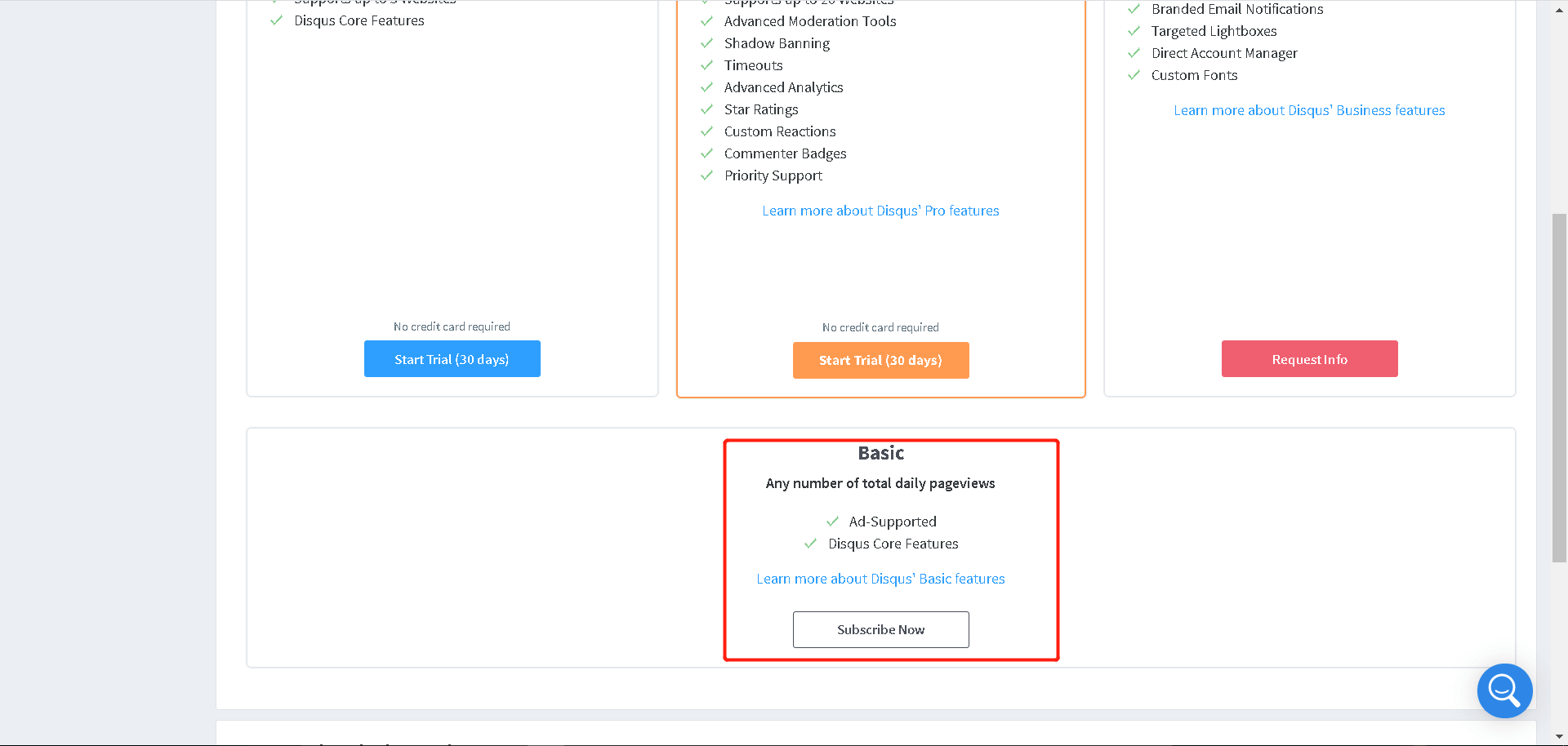Click the red Request Info button
Image resolution: width=1568 pixels, height=746 pixels.
pyautogui.click(x=1309, y=359)
